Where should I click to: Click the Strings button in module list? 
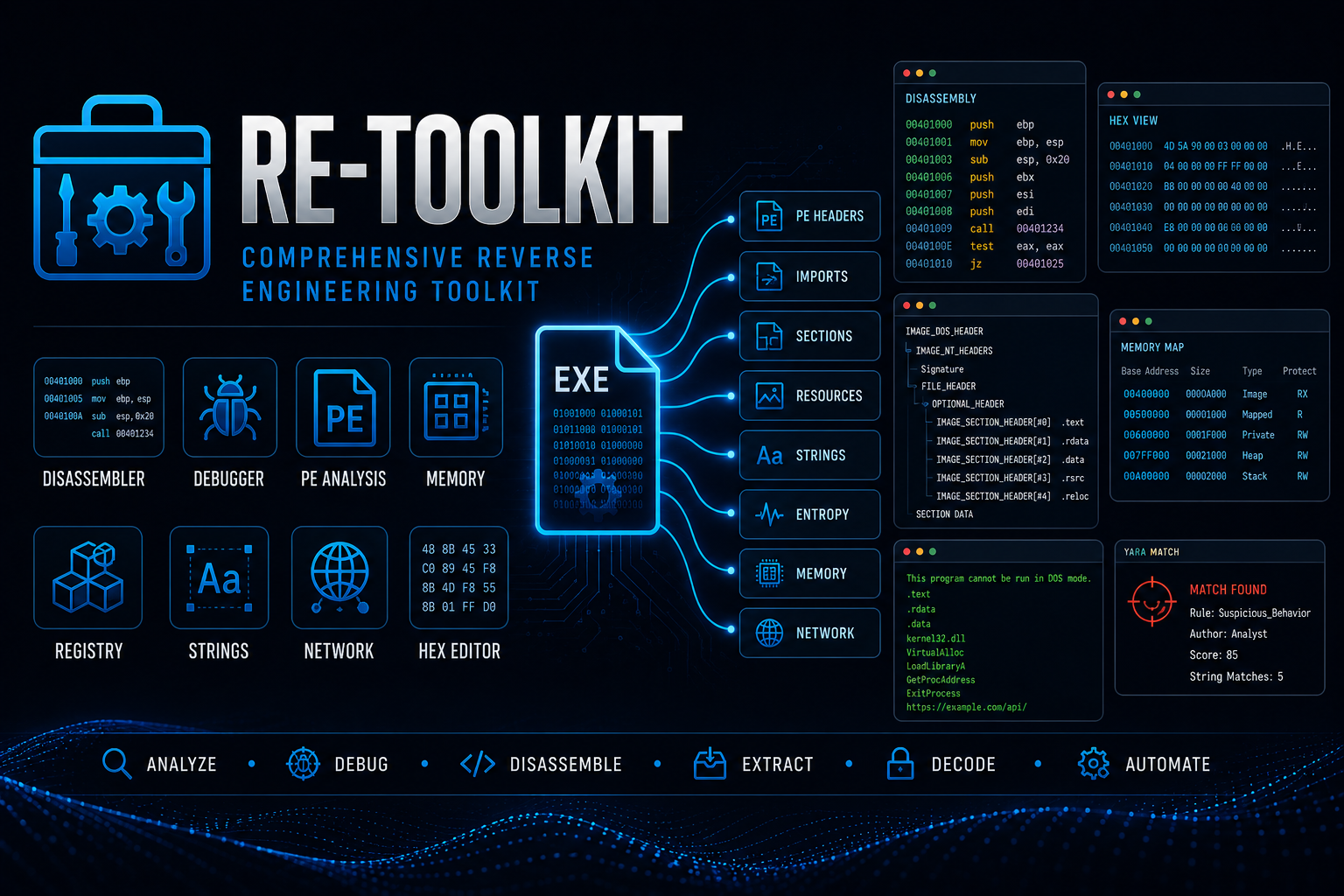pos(809,455)
